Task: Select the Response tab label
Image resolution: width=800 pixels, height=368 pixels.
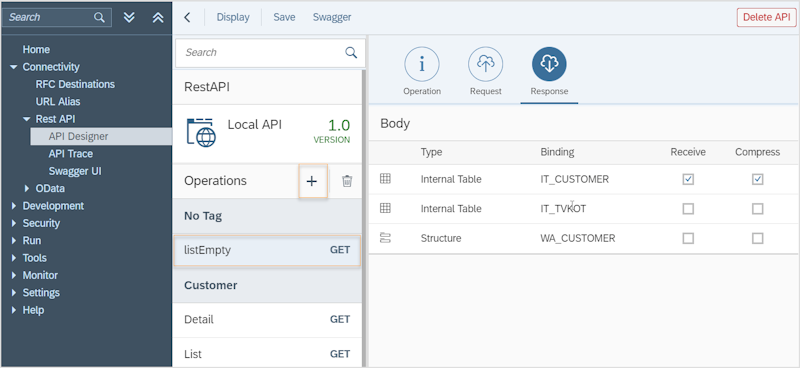Action: [x=549, y=91]
